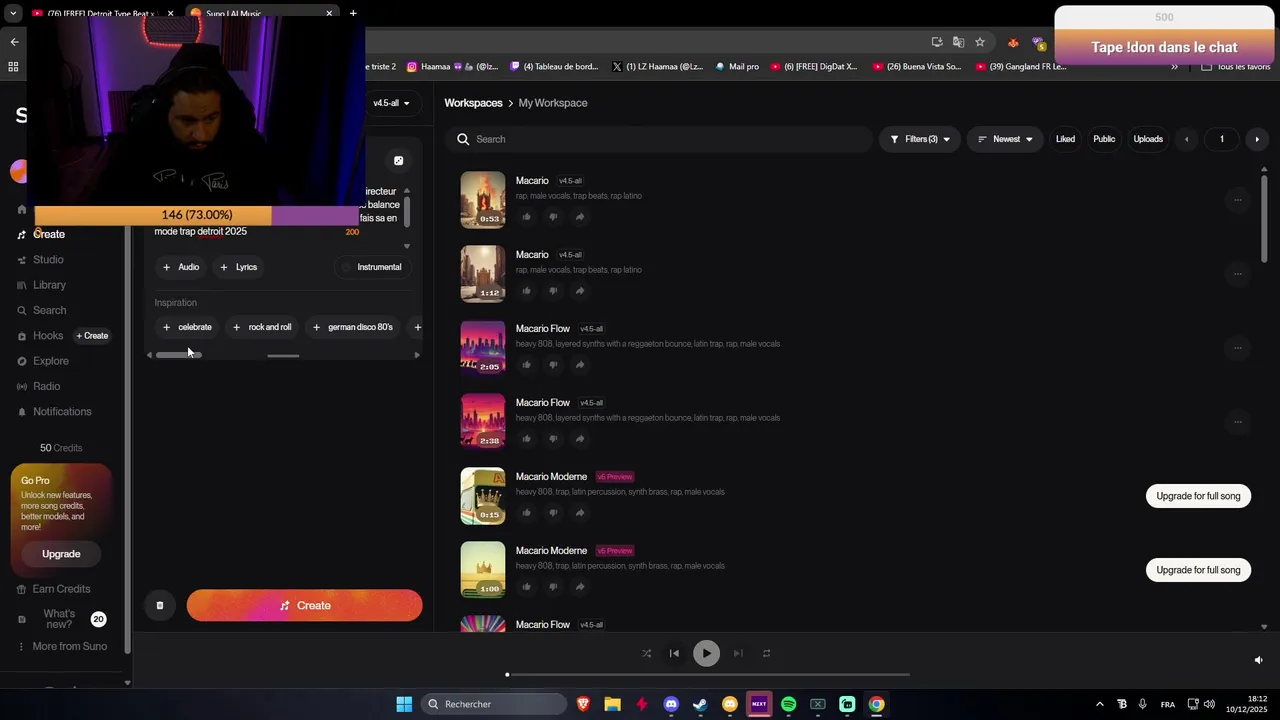Dislike the Macario 1:12 song

tap(553, 291)
